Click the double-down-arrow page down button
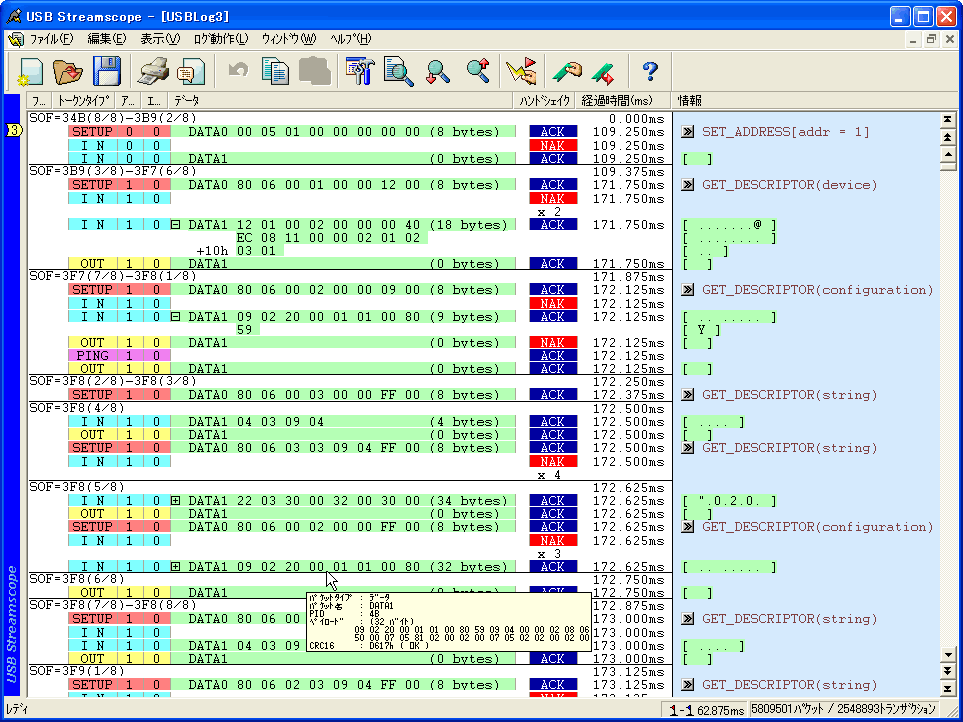Screen dimensions: 963x722 948,671
